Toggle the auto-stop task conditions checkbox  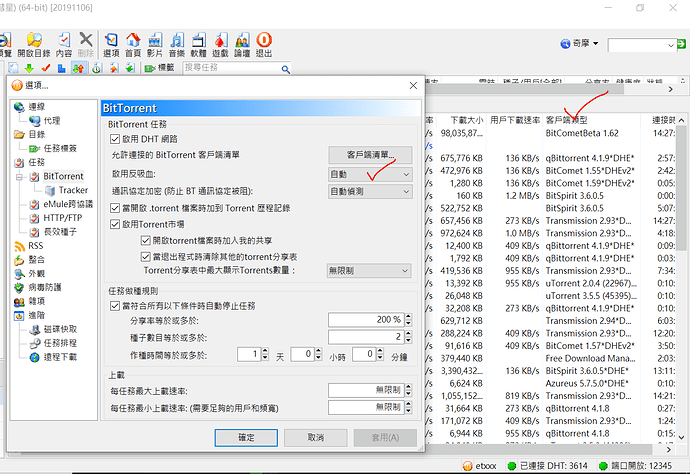115,306
